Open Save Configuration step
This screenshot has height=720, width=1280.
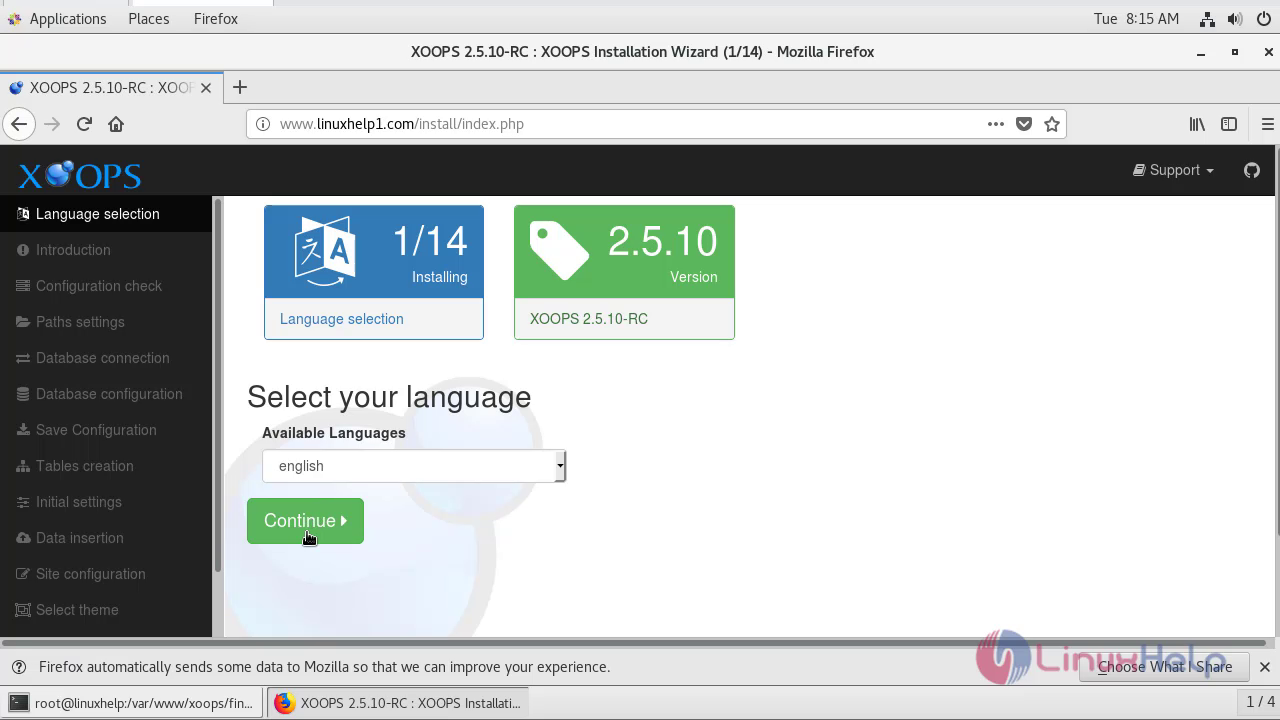[x=106, y=430]
